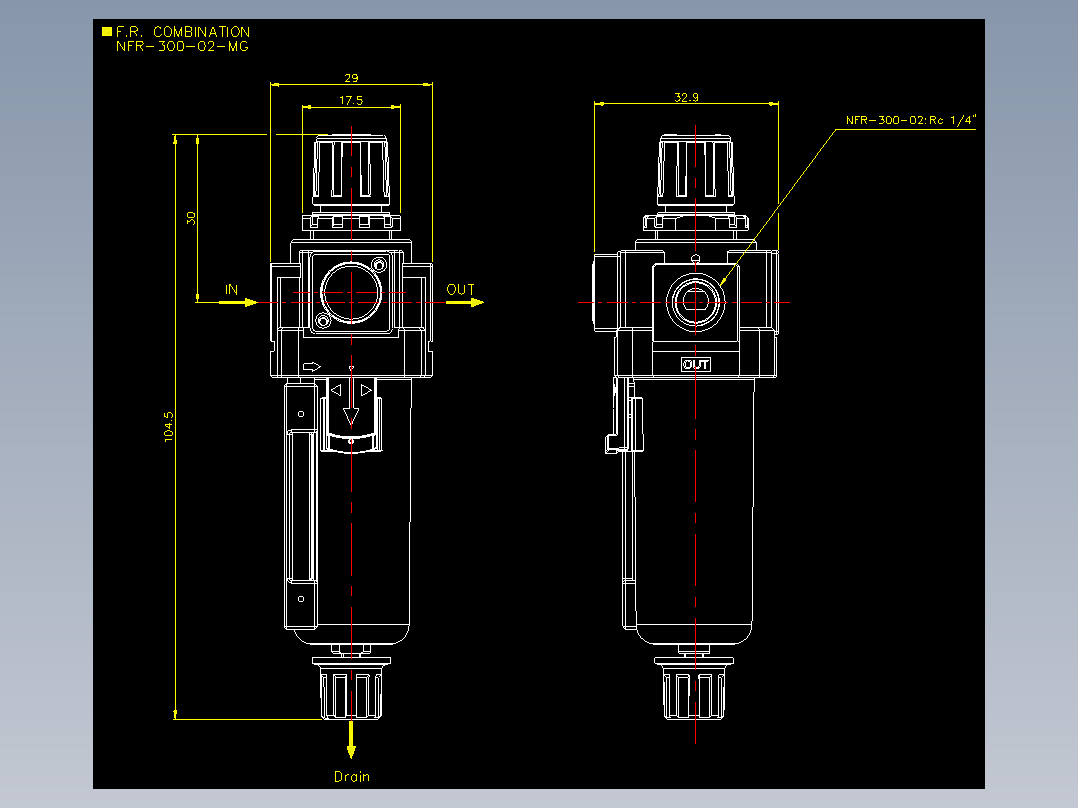The image size is (1078, 808).
Task: Select the NFR-300-02-MG model number text
Action: tap(182, 46)
